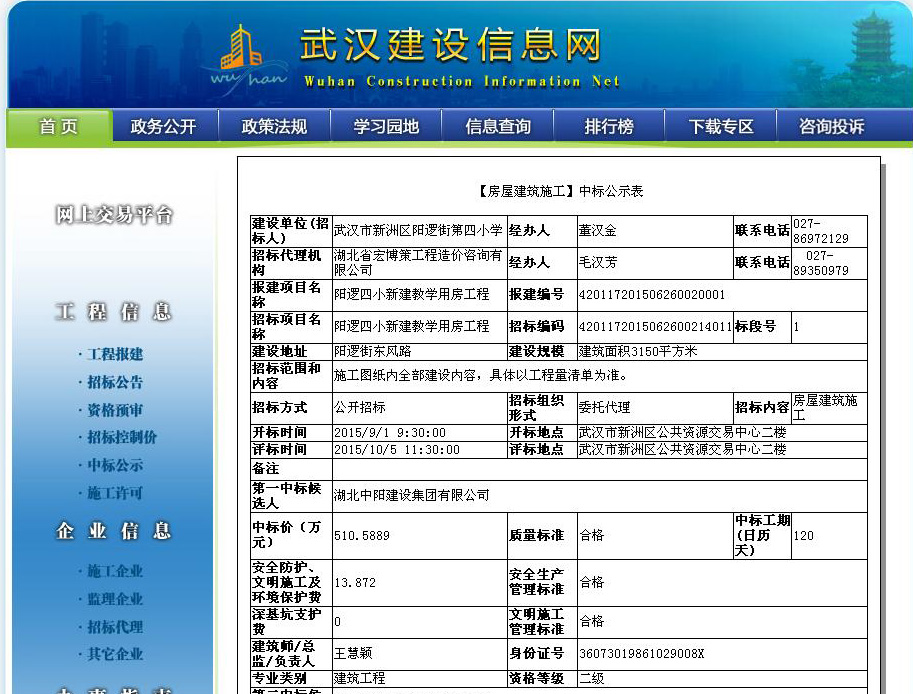Open 招标代理 under 企业信息

click(x=114, y=627)
